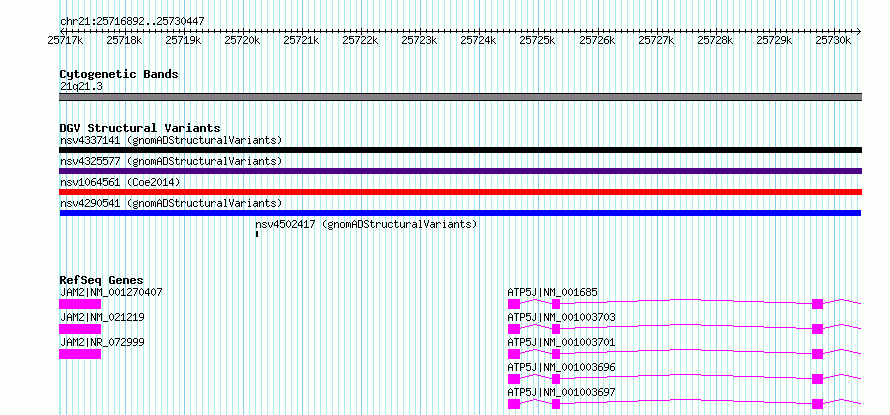890x415 pixels.
Task: Select the JAM2|NR_072999 exon block
Action: [x=80, y=354]
